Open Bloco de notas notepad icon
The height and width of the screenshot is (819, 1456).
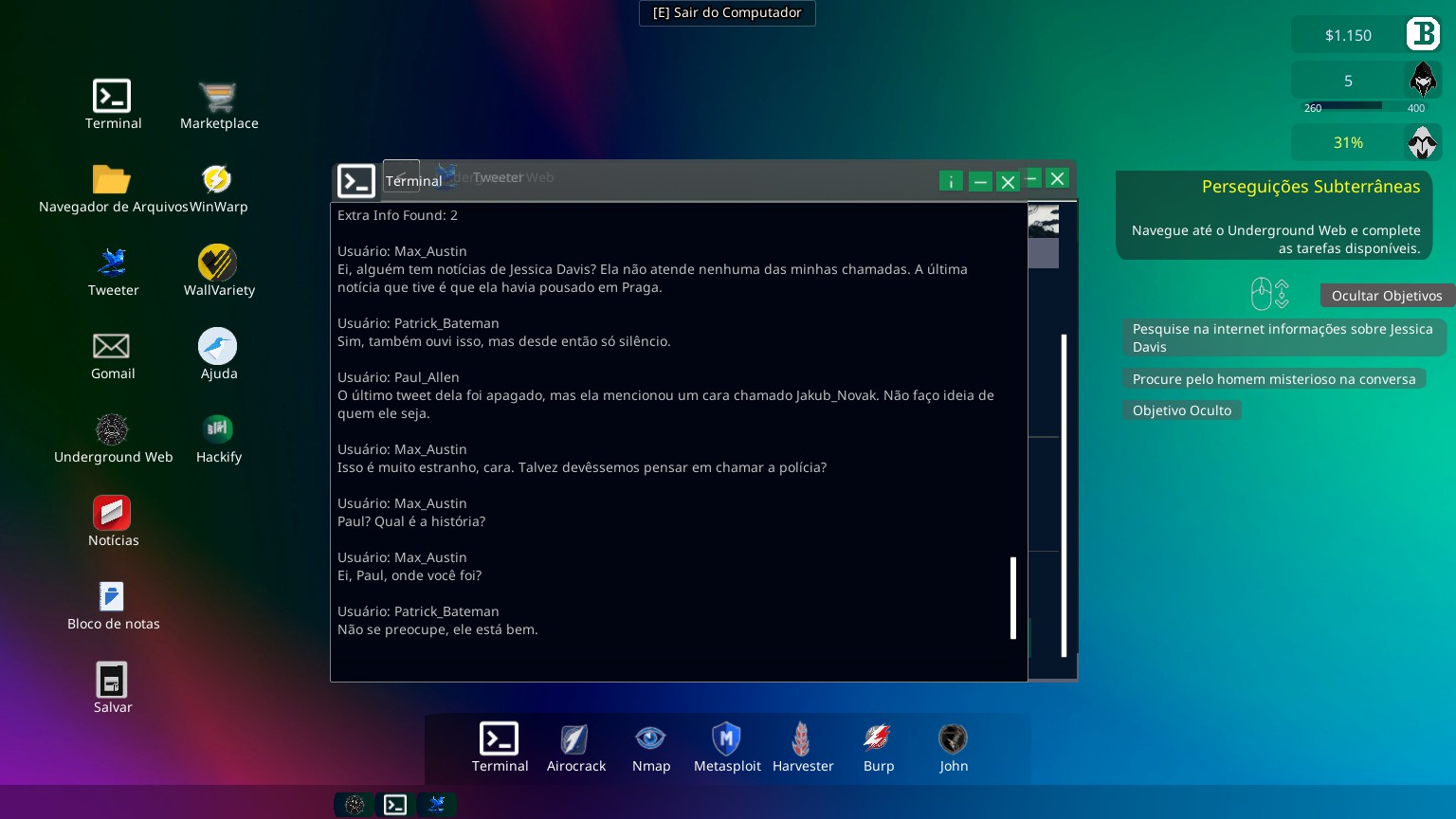point(112,596)
